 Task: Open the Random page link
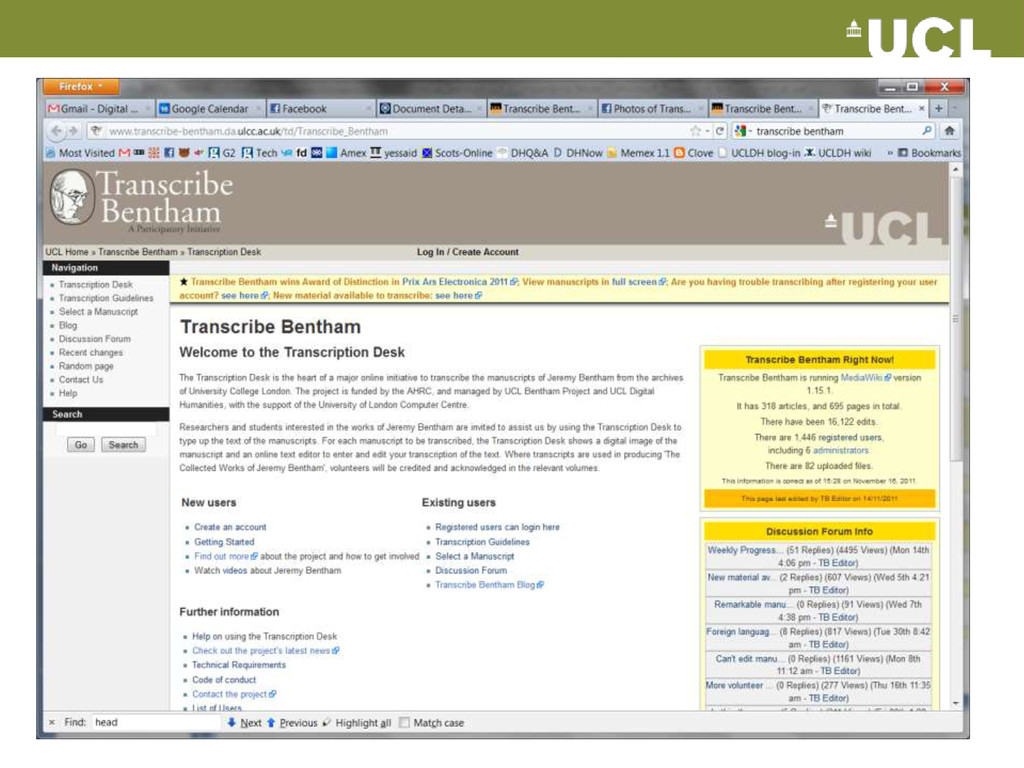[86, 366]
